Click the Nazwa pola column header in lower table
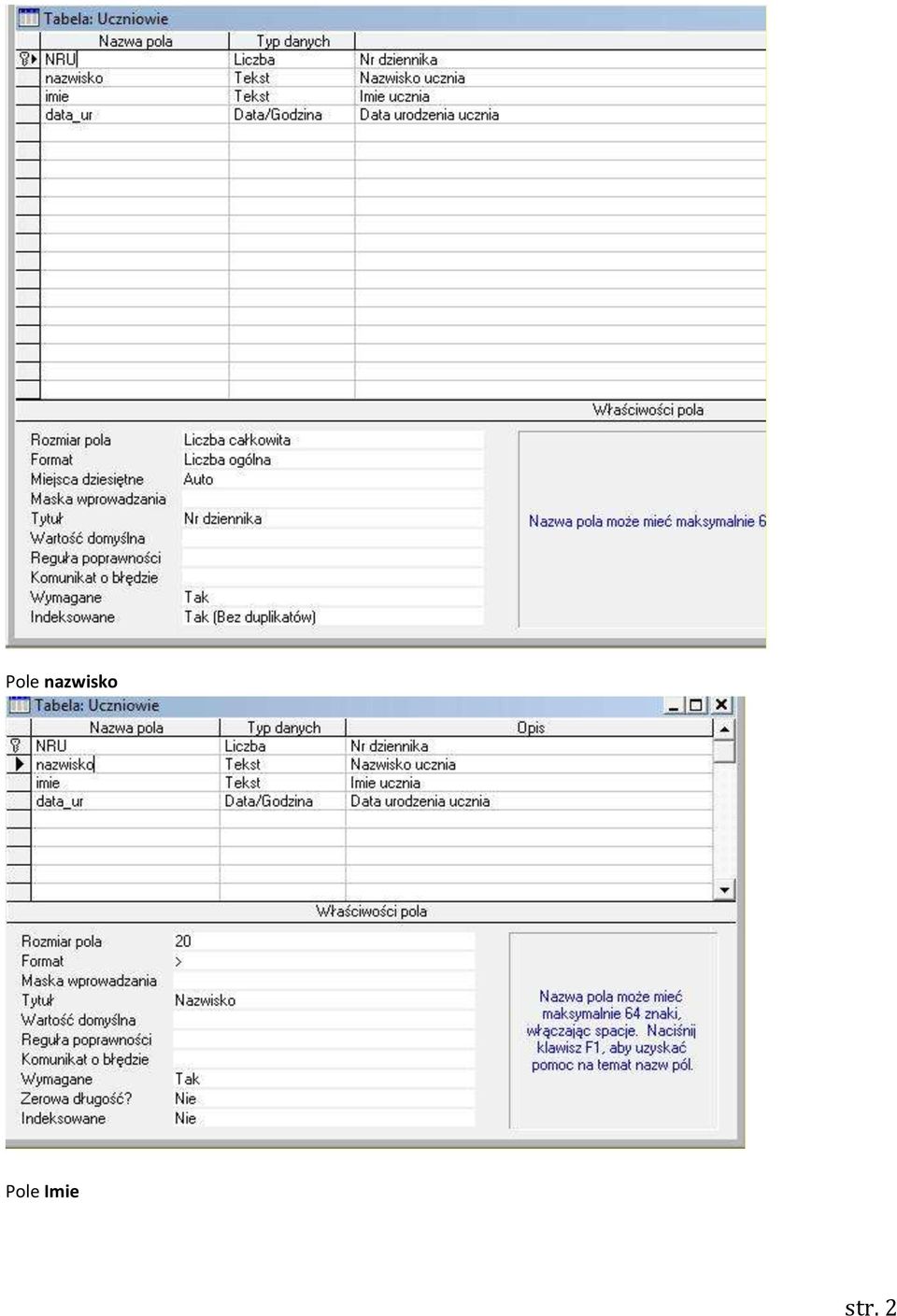Image resolution: width=897 pixels, height=1316 pixels. tap(126, 728)
